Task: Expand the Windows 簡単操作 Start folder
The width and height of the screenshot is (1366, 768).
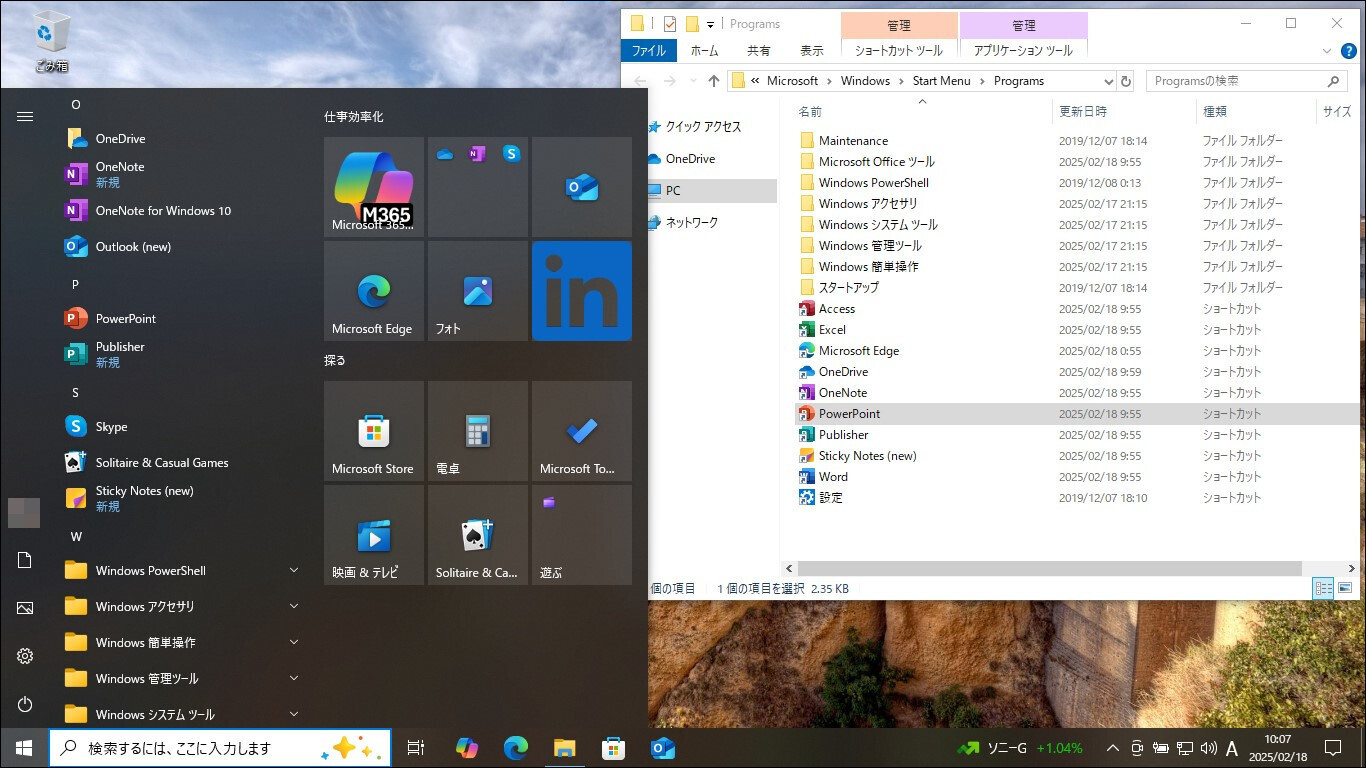Action: coord(294,643)
